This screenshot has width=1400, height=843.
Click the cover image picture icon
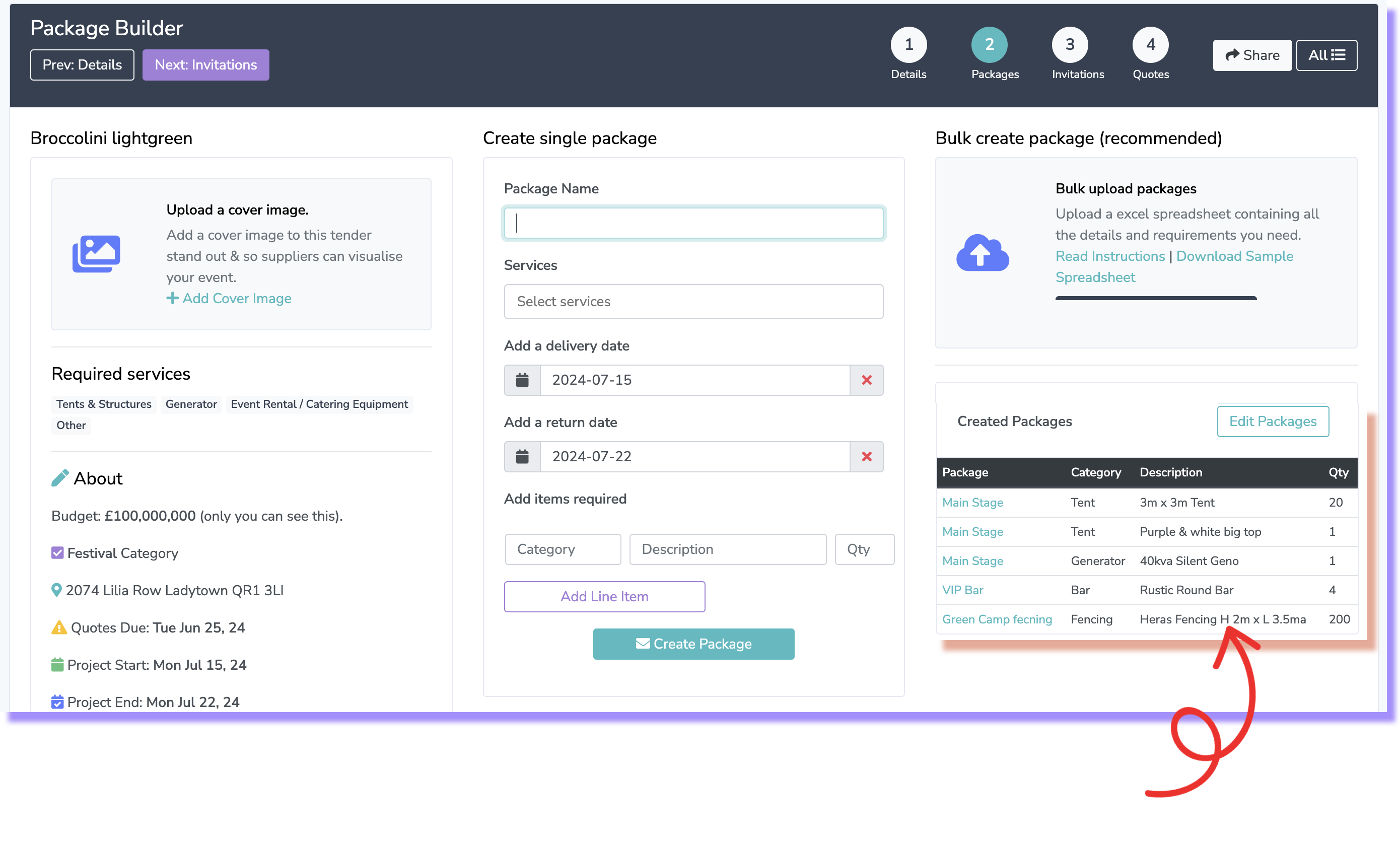tap(96, 254)
